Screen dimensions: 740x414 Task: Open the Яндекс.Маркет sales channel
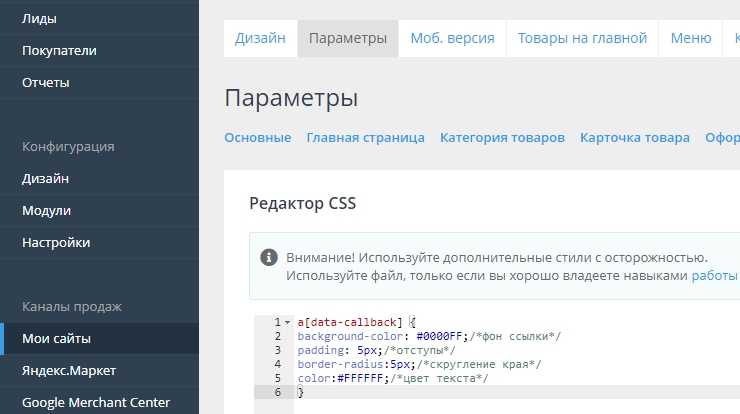69,370
